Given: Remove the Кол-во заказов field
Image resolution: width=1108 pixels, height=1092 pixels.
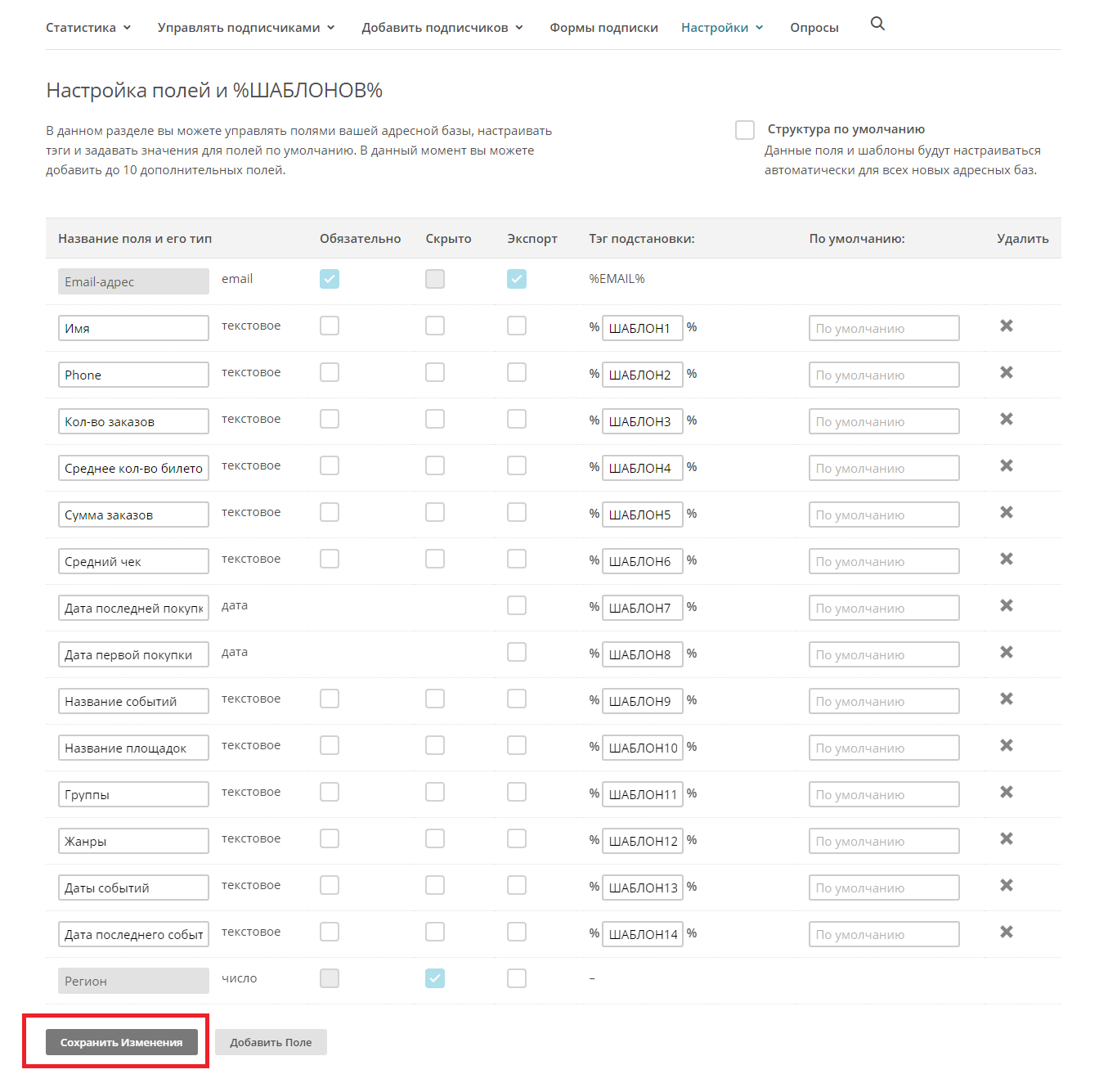Looking at the screenshot, I should [1007, 419].
